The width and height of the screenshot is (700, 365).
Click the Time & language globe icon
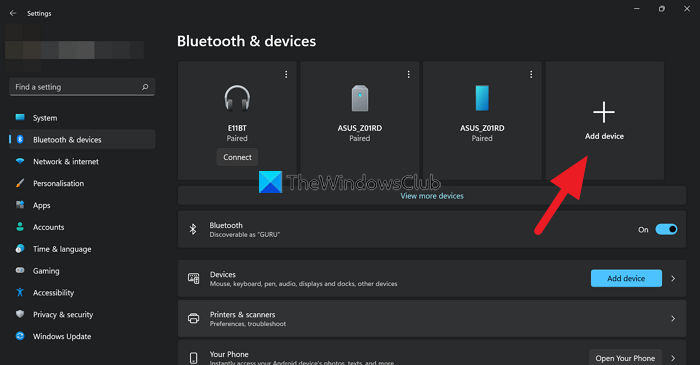[20, 249]
